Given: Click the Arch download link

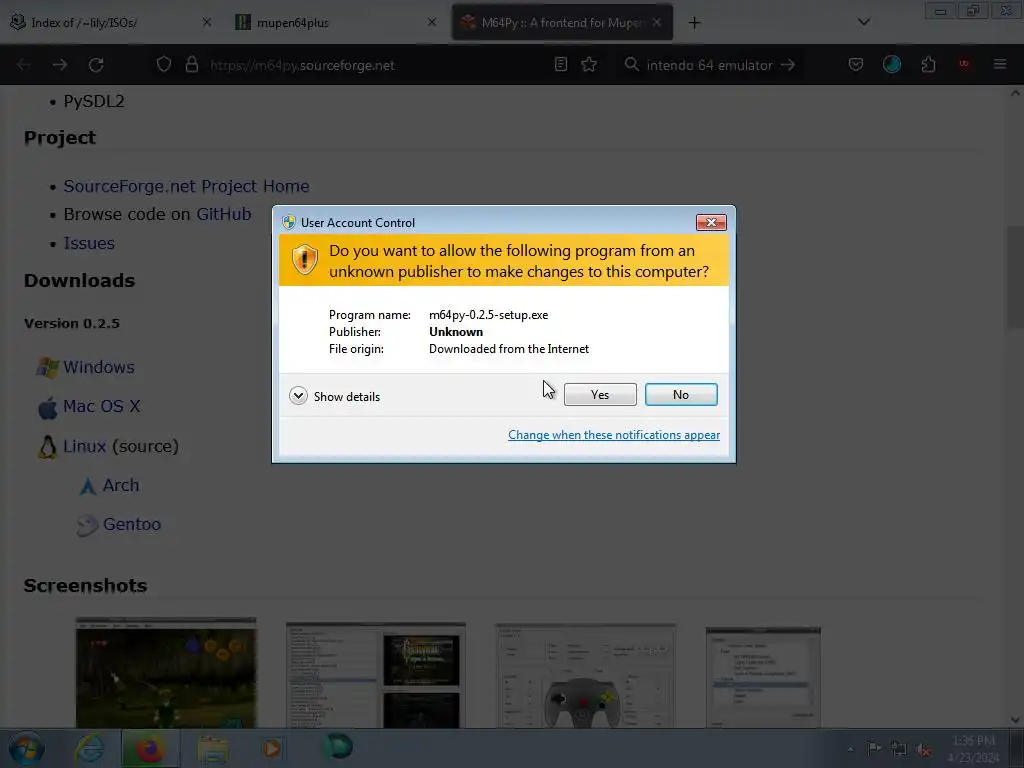Looking at the screenshot, I should (121, 485).
